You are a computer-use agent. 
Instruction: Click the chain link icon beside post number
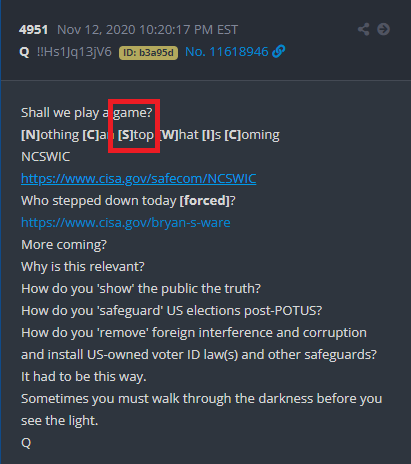[x=279, y=52]
